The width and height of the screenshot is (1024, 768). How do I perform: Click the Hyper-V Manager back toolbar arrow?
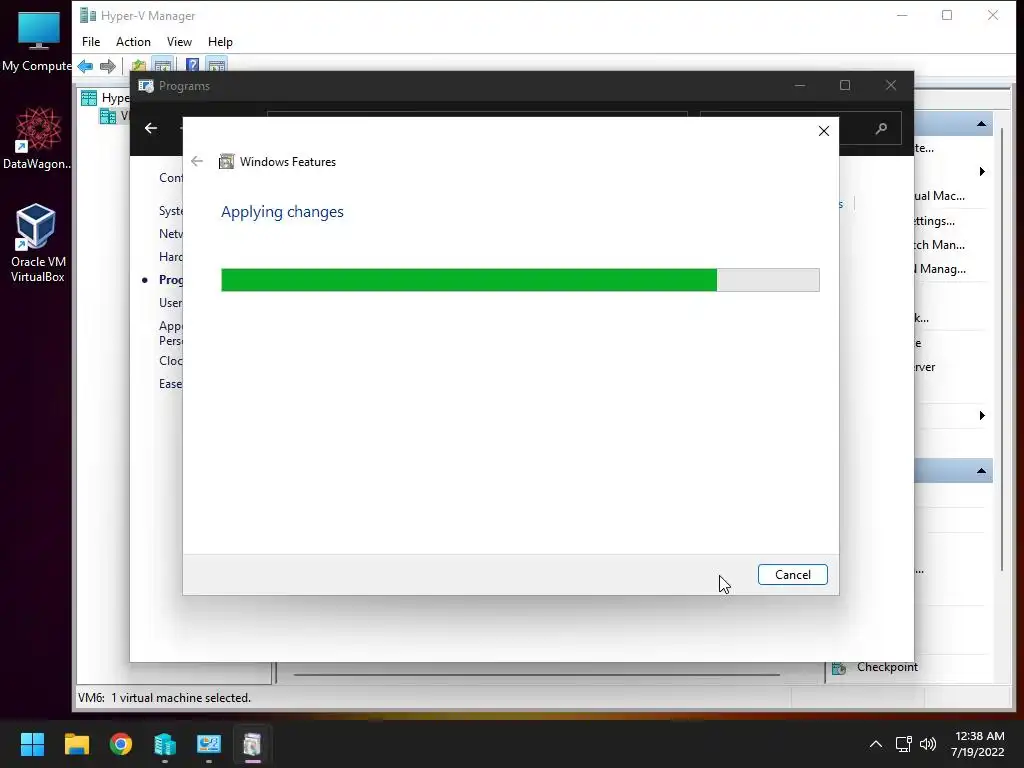pos(86,66)
